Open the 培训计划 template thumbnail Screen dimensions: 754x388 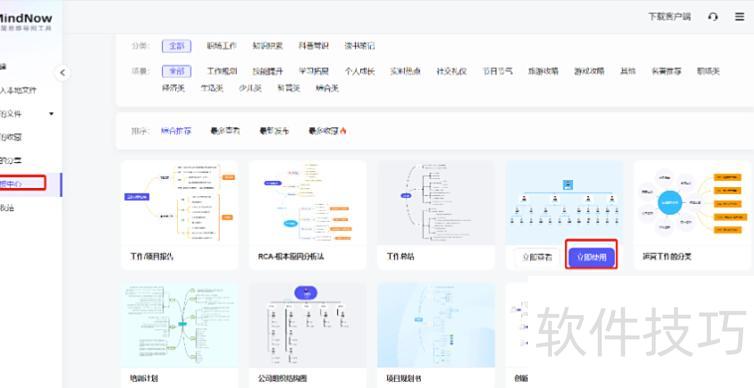(x=180, y=325)
